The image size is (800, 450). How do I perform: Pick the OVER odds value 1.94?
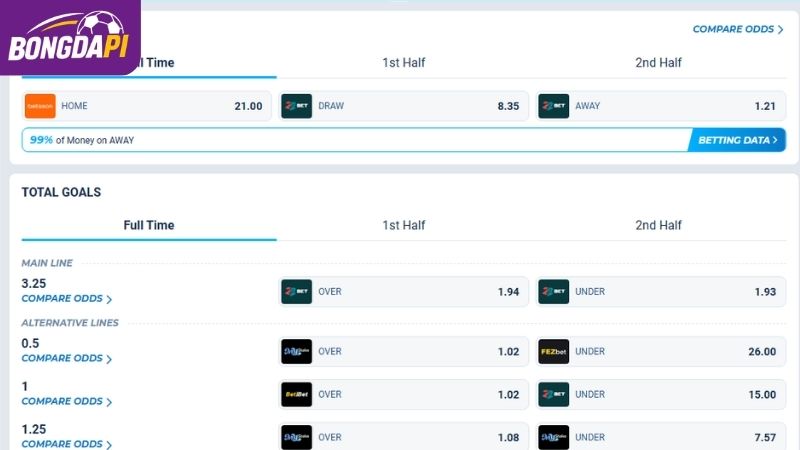[x=508, y=292]
